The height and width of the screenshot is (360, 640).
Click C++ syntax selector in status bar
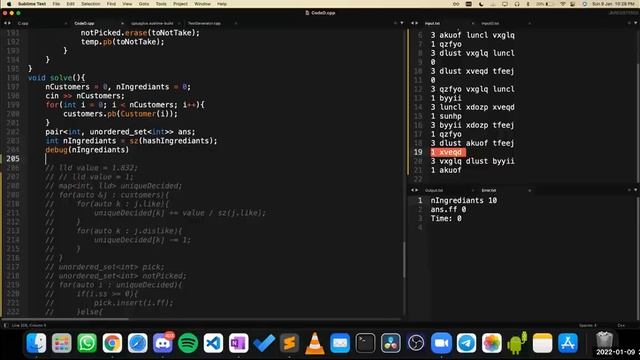point(621,325)
